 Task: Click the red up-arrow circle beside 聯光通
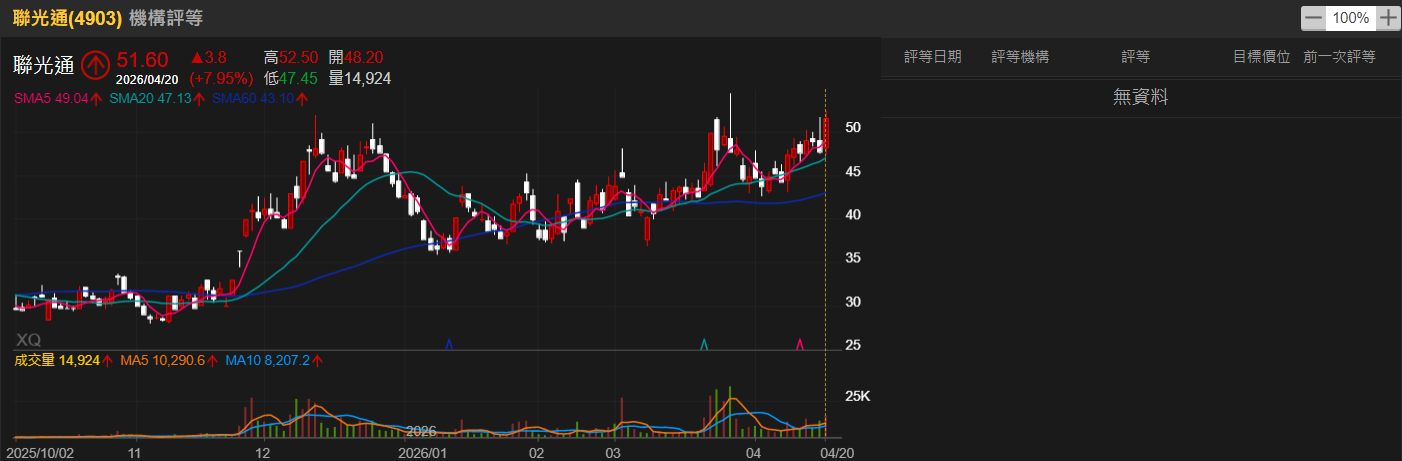96,65
